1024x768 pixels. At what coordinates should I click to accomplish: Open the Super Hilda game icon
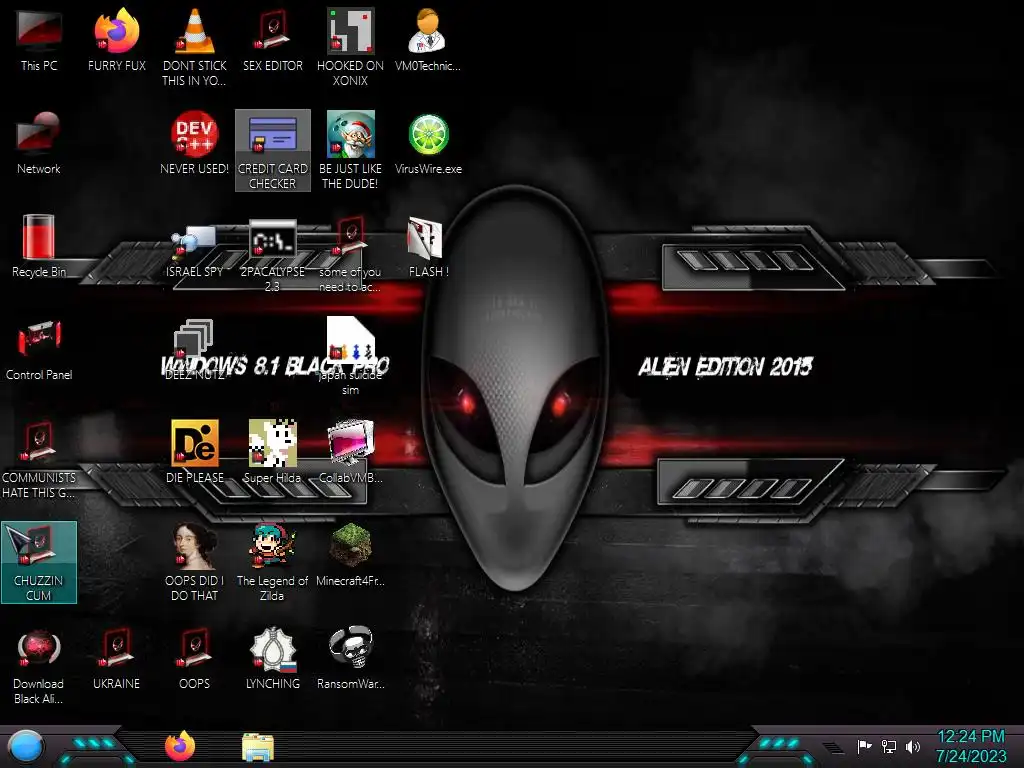tap(273, 452)
